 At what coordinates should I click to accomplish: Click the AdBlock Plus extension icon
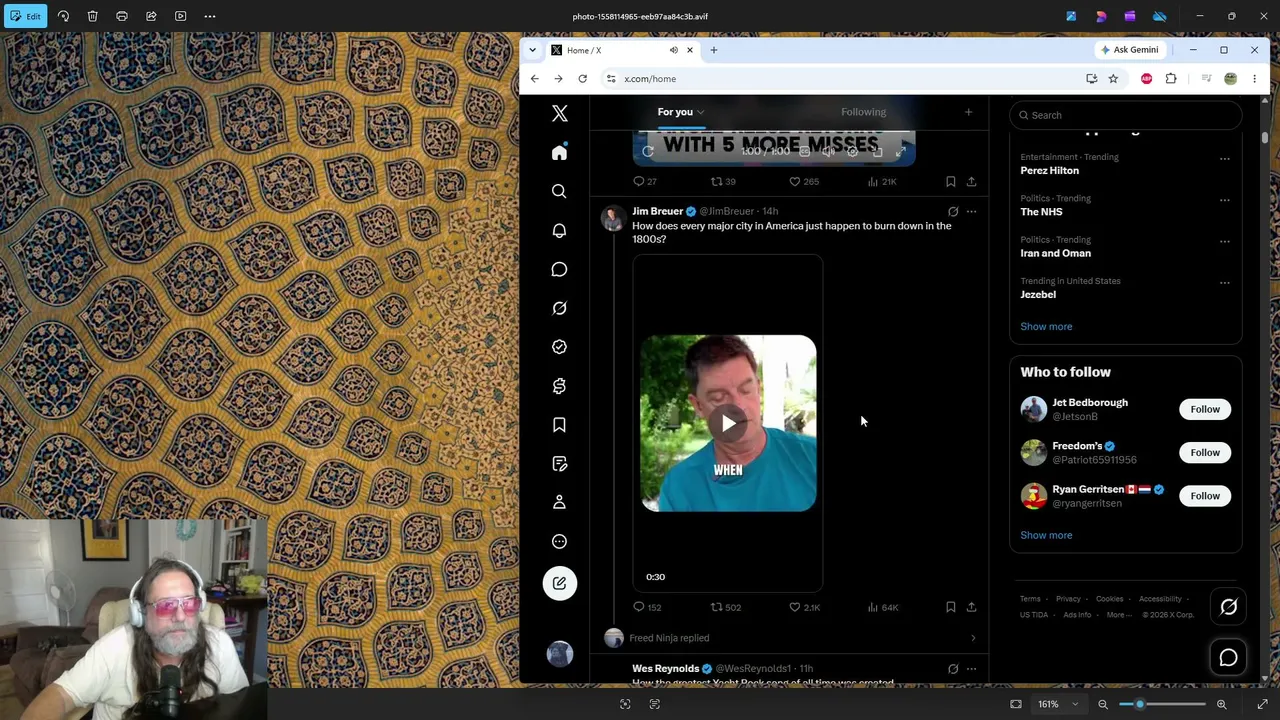point(1146,79)
